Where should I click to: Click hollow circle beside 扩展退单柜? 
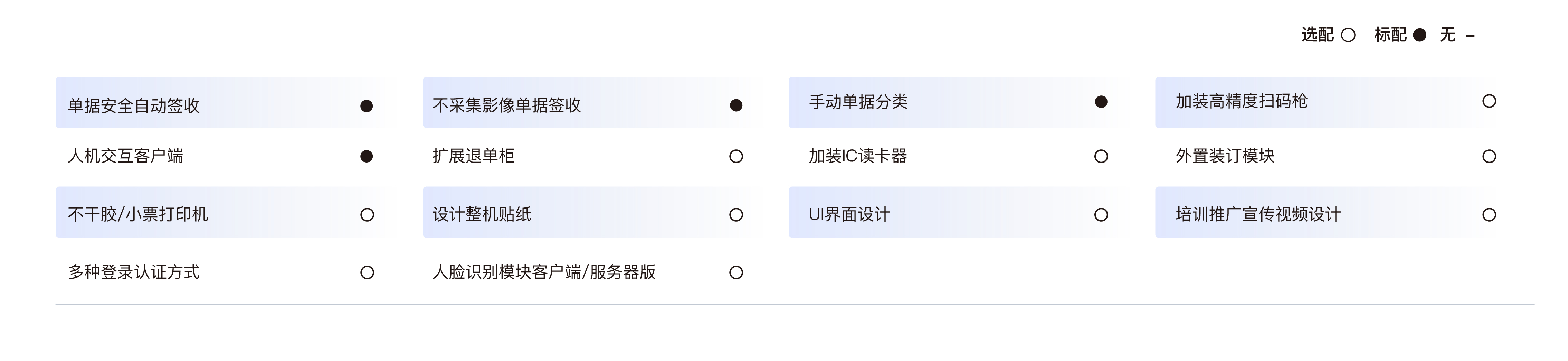736,157
